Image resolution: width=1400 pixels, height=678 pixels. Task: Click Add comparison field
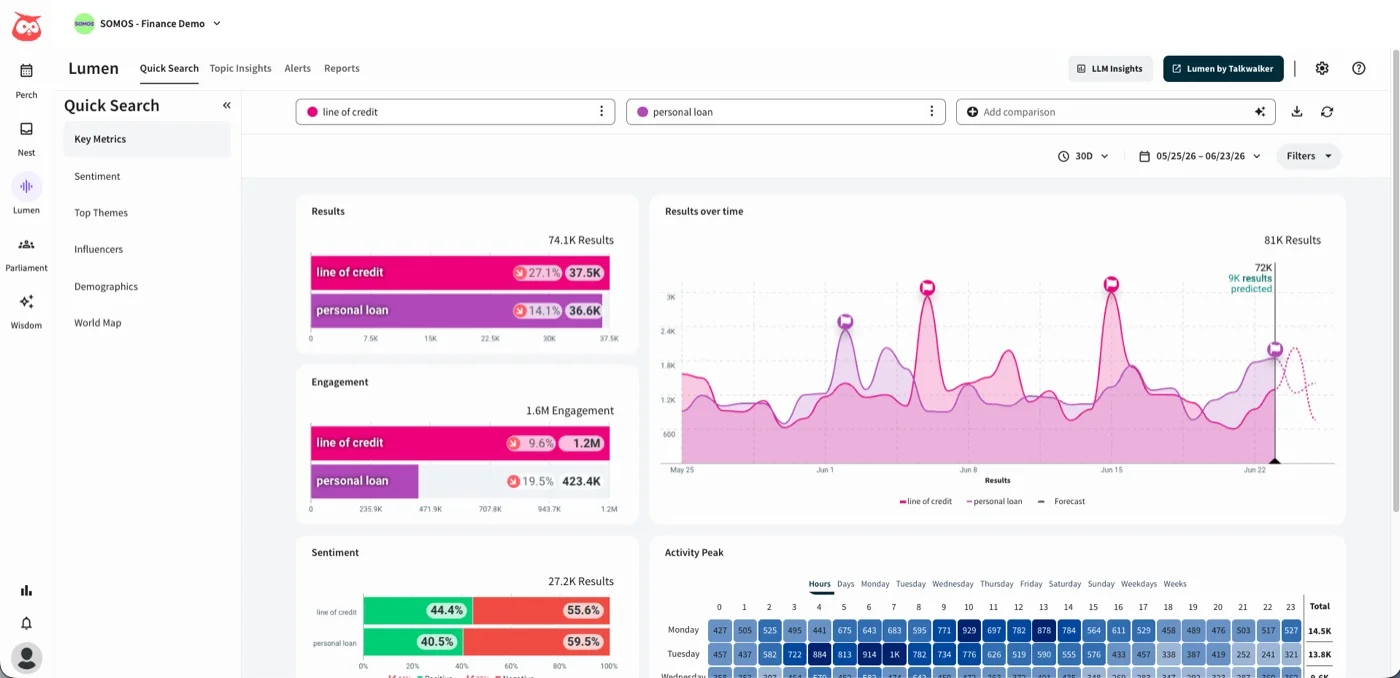1115,112
